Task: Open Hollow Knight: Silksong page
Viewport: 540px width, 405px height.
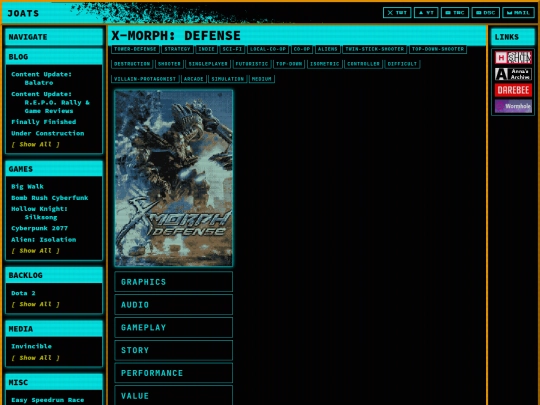Action: [39, 213]
